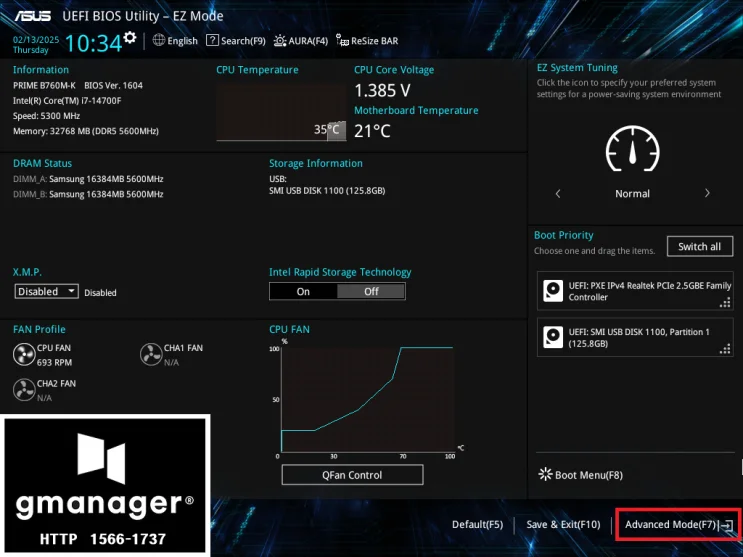Screen dimensions: 743x557
Task: Click the 693 RPM CPU fan reading
Action: [54, 362]
